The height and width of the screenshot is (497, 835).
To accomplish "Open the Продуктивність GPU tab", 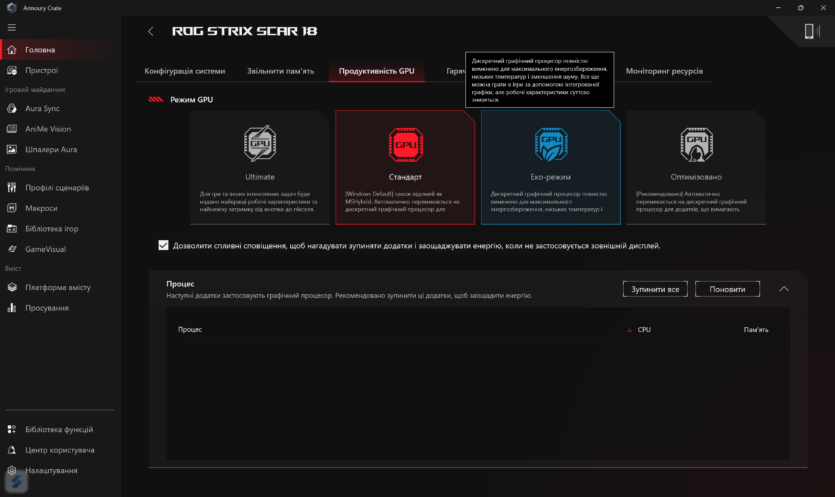I will pos(376,71).
